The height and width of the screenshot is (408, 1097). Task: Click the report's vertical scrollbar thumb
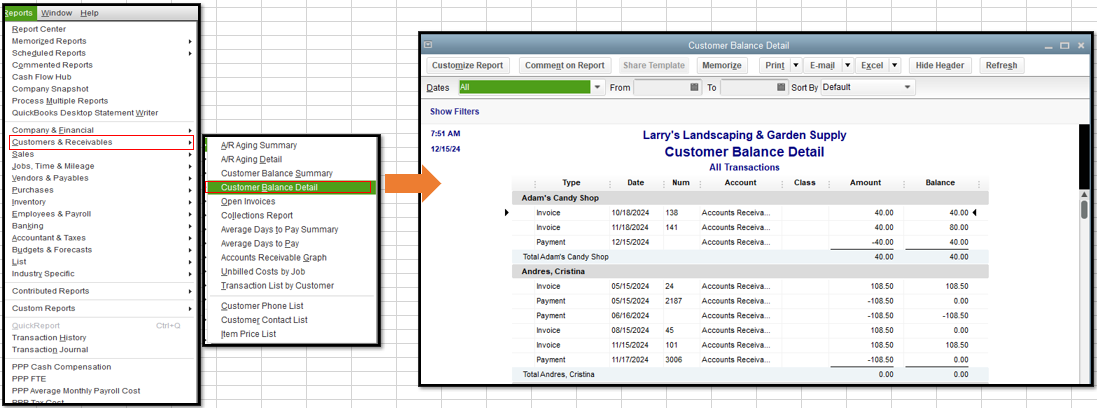pyautogui.click(x=1084, y=209)
